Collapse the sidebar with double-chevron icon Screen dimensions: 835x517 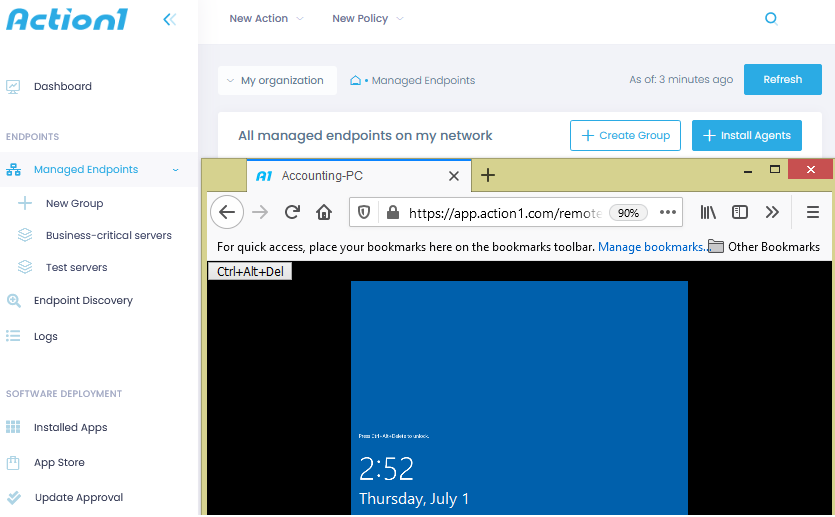[169, 20]
